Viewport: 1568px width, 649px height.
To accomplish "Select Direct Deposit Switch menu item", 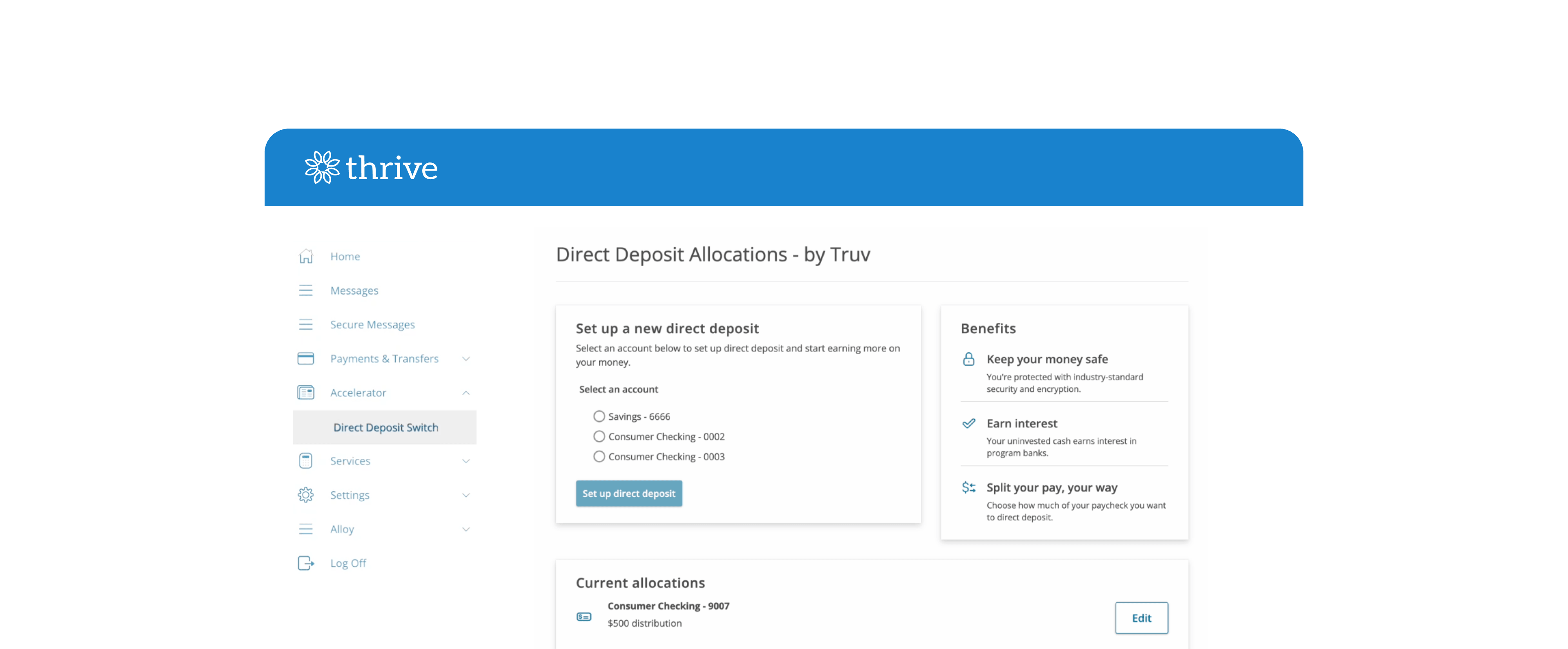I will (385, 427).
